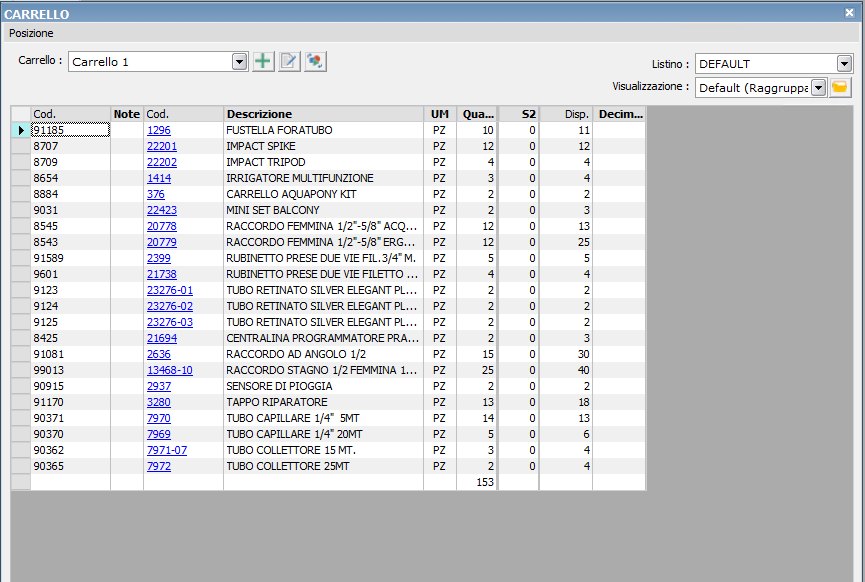Click the Disp. column header
865x582 pixels.
pyautogui.click(x=566, y=114)
